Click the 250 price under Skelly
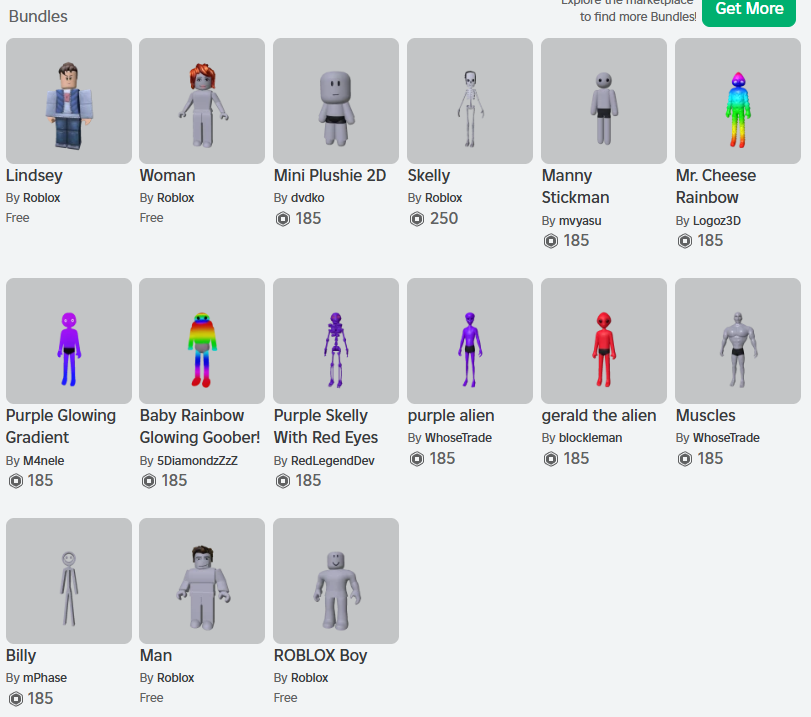Screen dimensions: 811x717 point(444,218)
